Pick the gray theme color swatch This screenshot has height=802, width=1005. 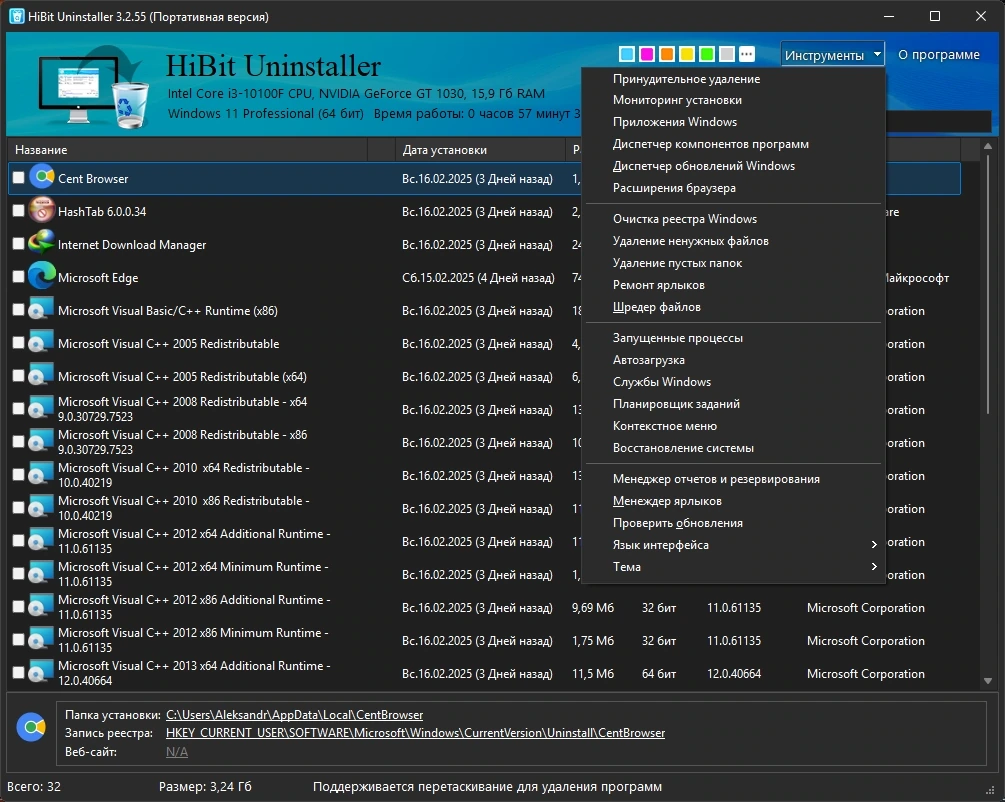pos(727,54)
